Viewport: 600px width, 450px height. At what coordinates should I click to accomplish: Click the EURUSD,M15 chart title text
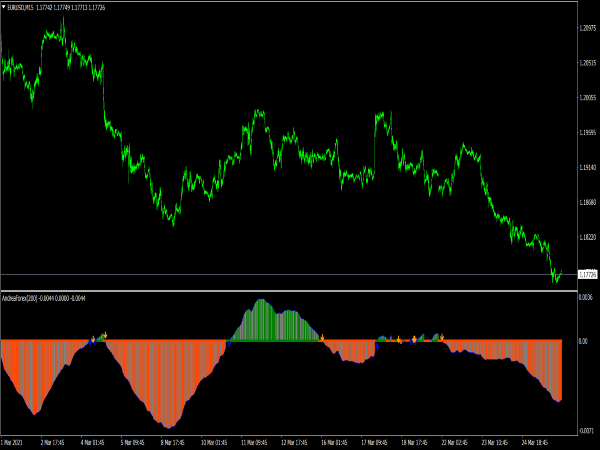pos(20,8)
